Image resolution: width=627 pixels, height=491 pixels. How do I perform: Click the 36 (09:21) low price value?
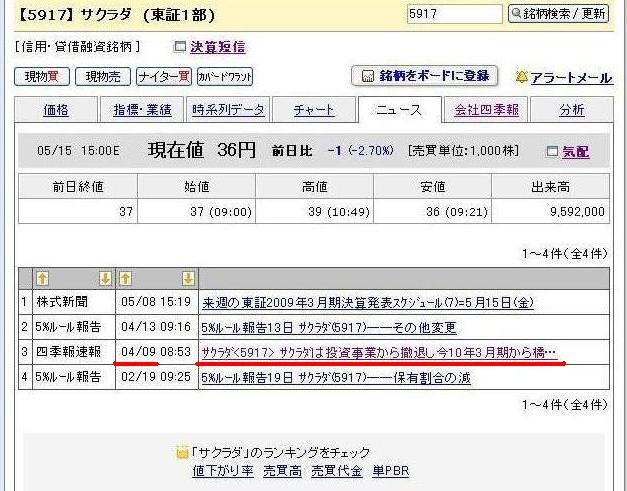pyautogui.click(x=457, y=212)
